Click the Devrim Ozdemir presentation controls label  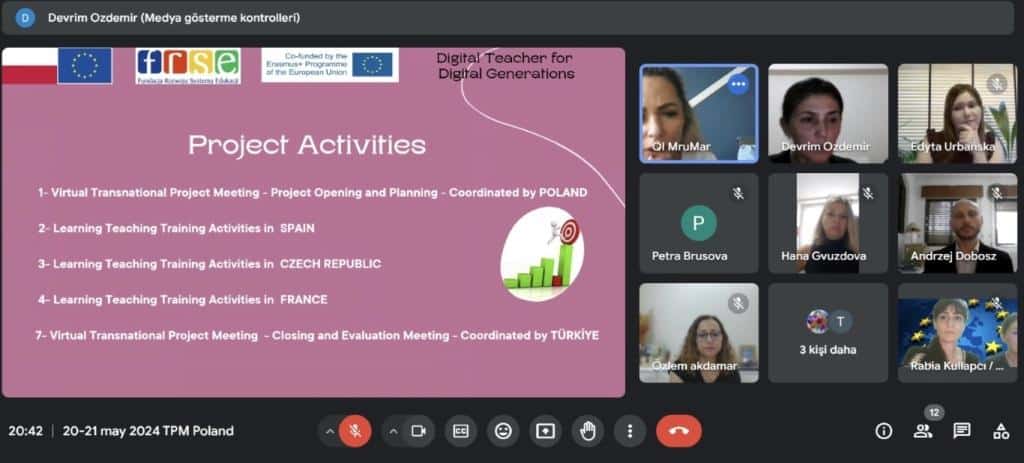pyautogui.click(x=174, y=18)
